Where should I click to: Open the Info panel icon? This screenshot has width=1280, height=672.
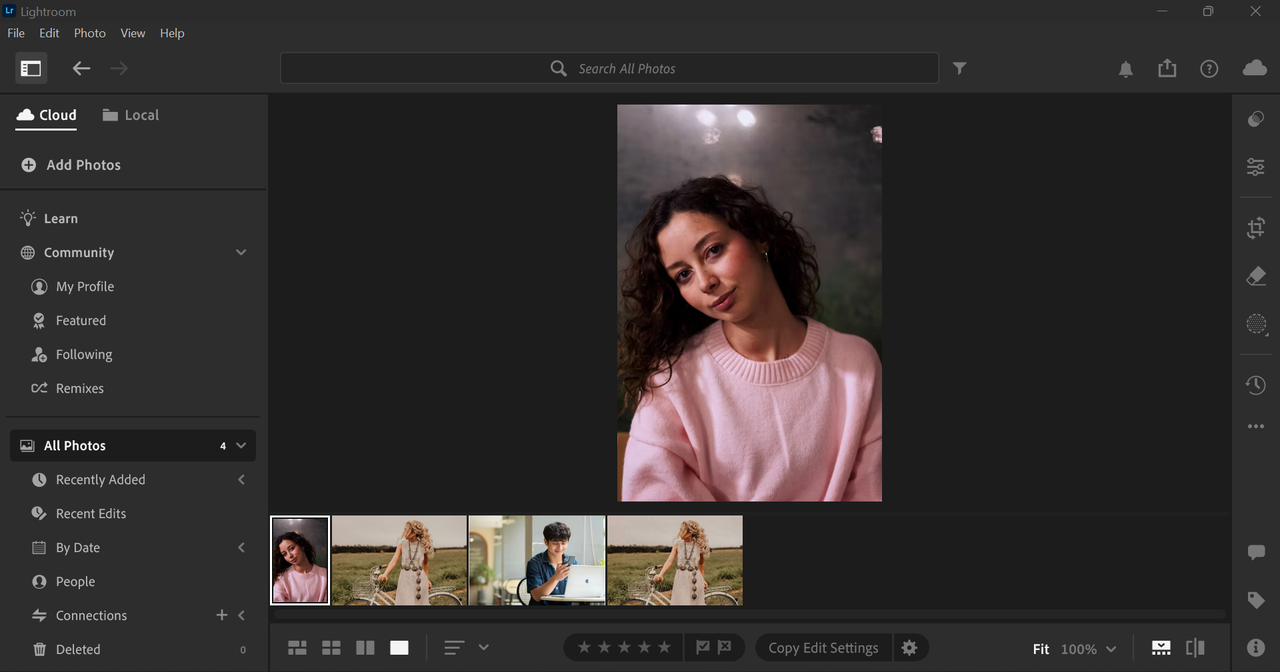pyautogui.click(x=1256, y=648)
